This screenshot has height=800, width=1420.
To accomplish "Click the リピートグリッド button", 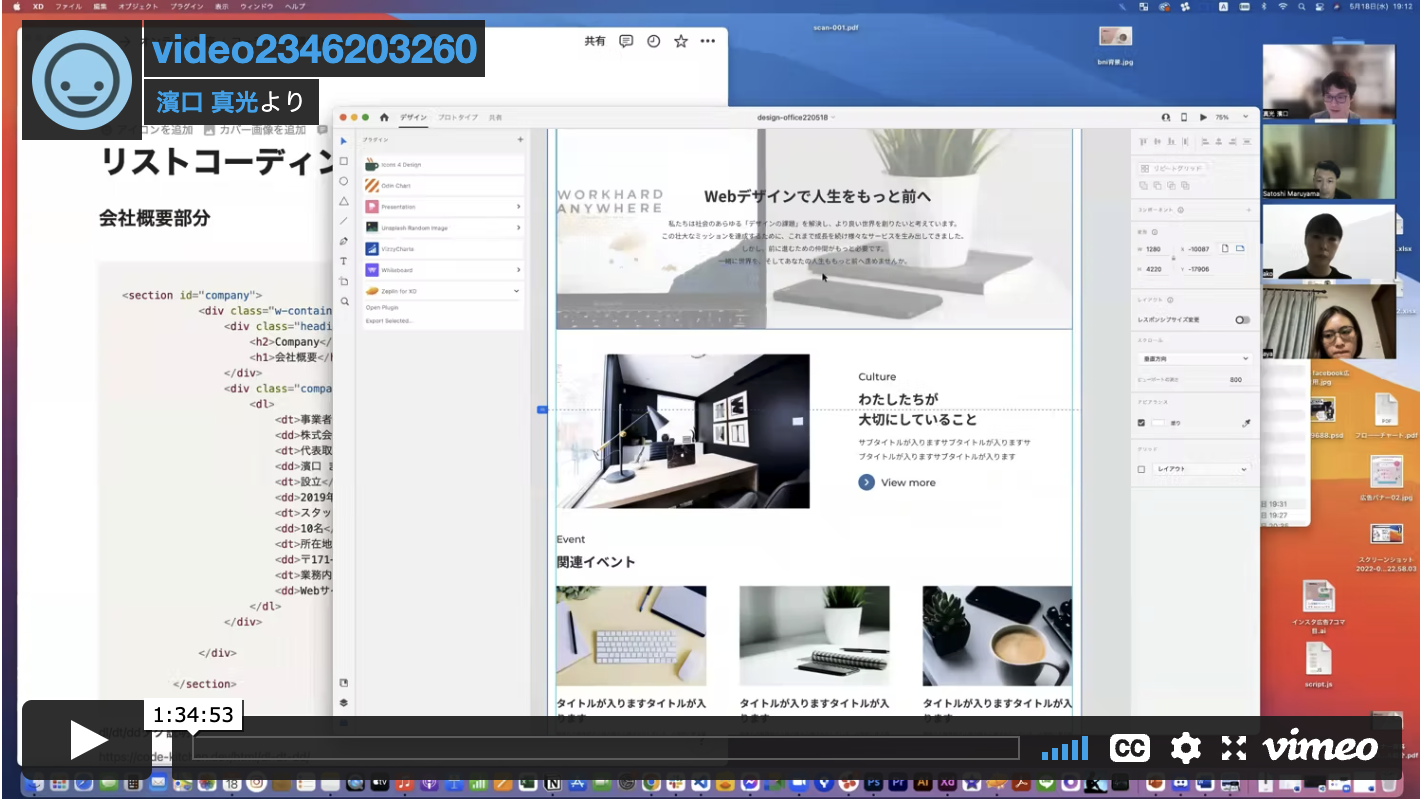I will coord(1174,168).
